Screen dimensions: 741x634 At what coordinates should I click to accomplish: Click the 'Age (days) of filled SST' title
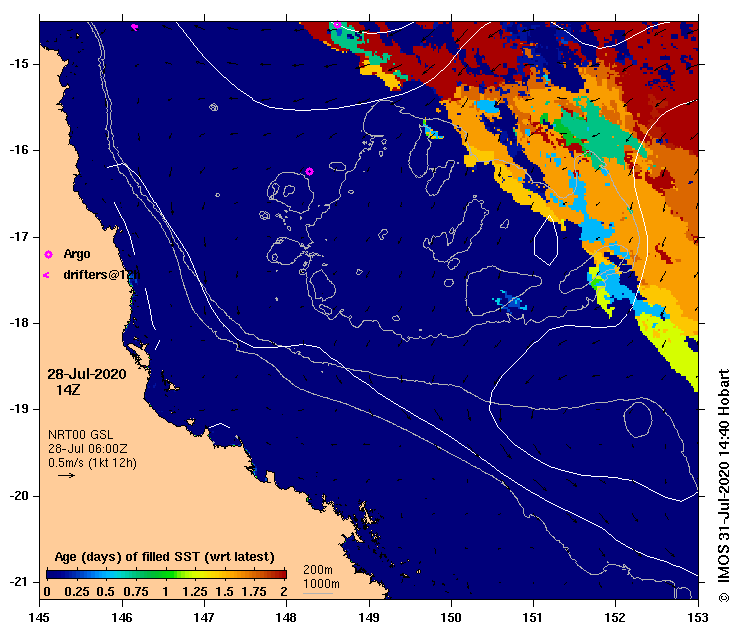point(164,557)
